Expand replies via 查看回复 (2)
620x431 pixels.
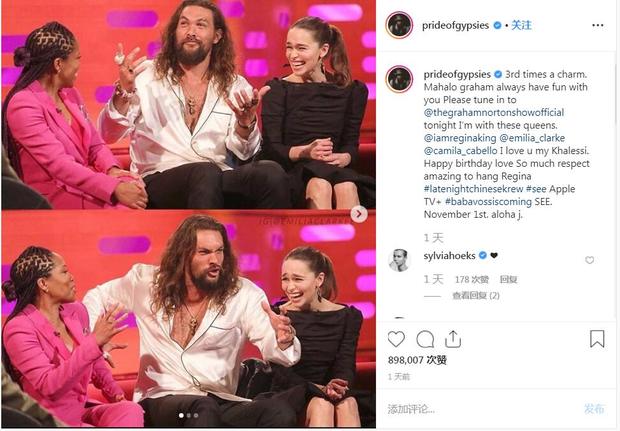pos(476,295)
